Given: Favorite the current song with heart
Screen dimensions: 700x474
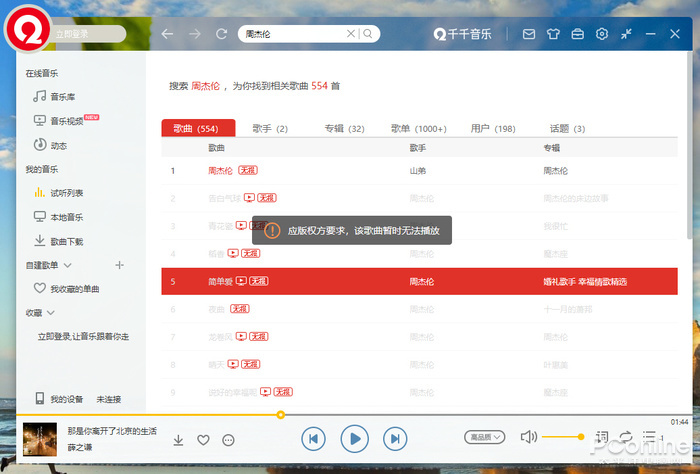Looking at the screenshot, I should click(203, 440).
